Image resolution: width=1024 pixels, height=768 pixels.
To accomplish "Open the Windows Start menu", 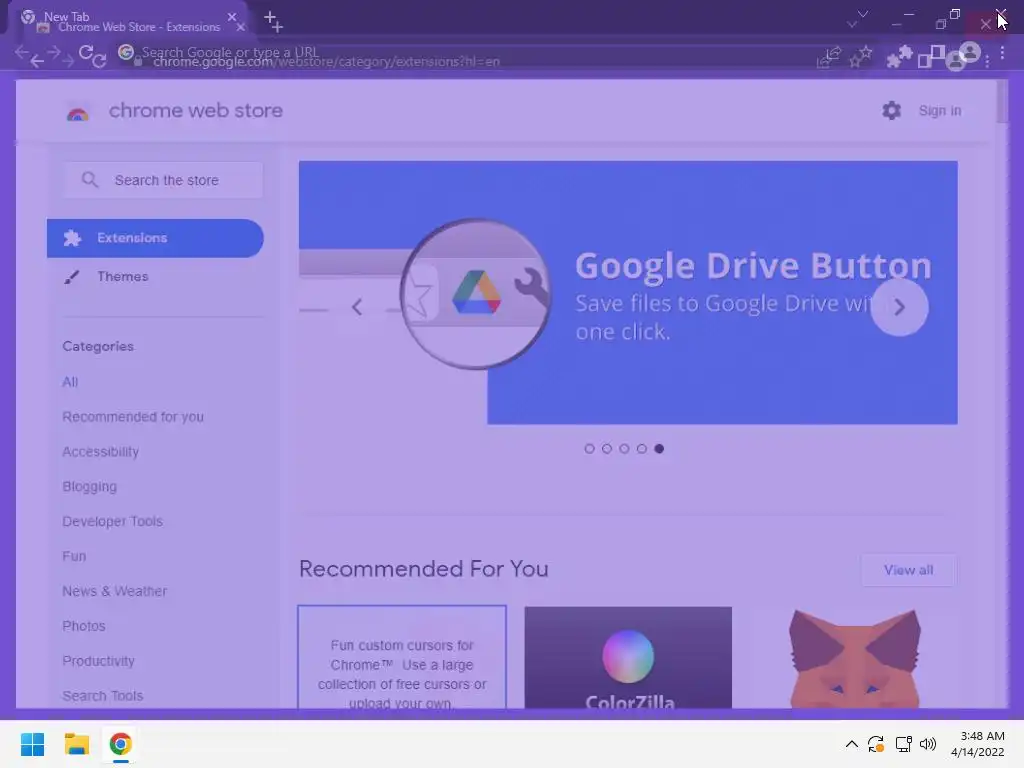I will pos(32,744).
